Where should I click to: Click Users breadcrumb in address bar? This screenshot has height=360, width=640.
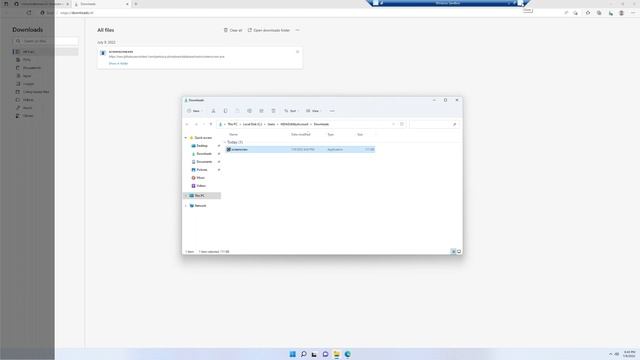coord(271,124)
